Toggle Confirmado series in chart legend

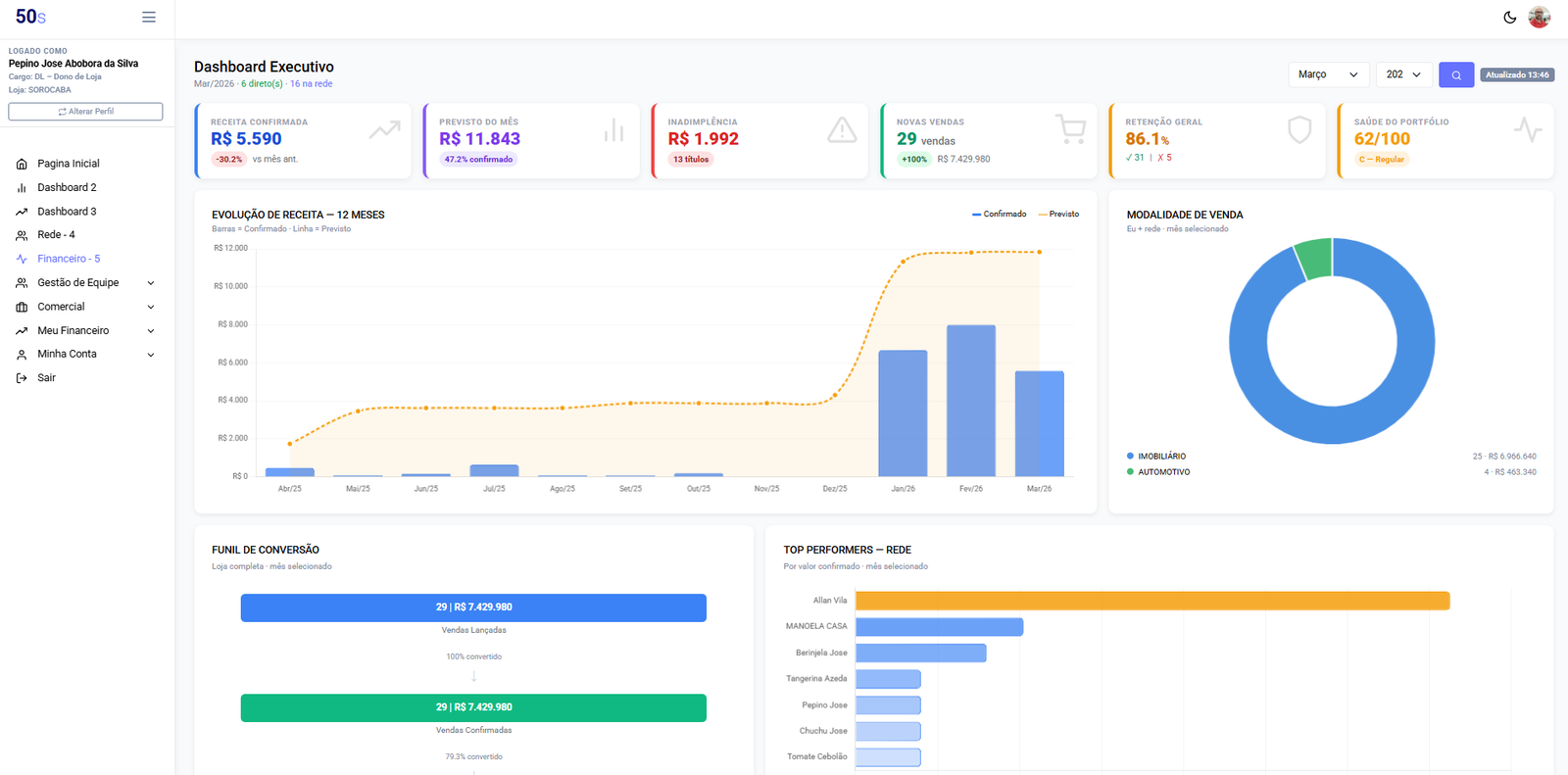tap(1000, 214)
